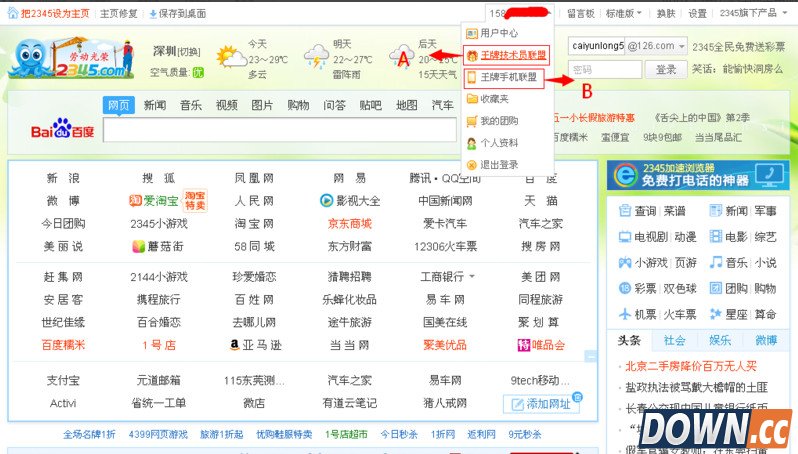This screenshot has height=454, width=798.
Task: Click today's sunny cloud weather icon
Action: [x=231, y=56]
